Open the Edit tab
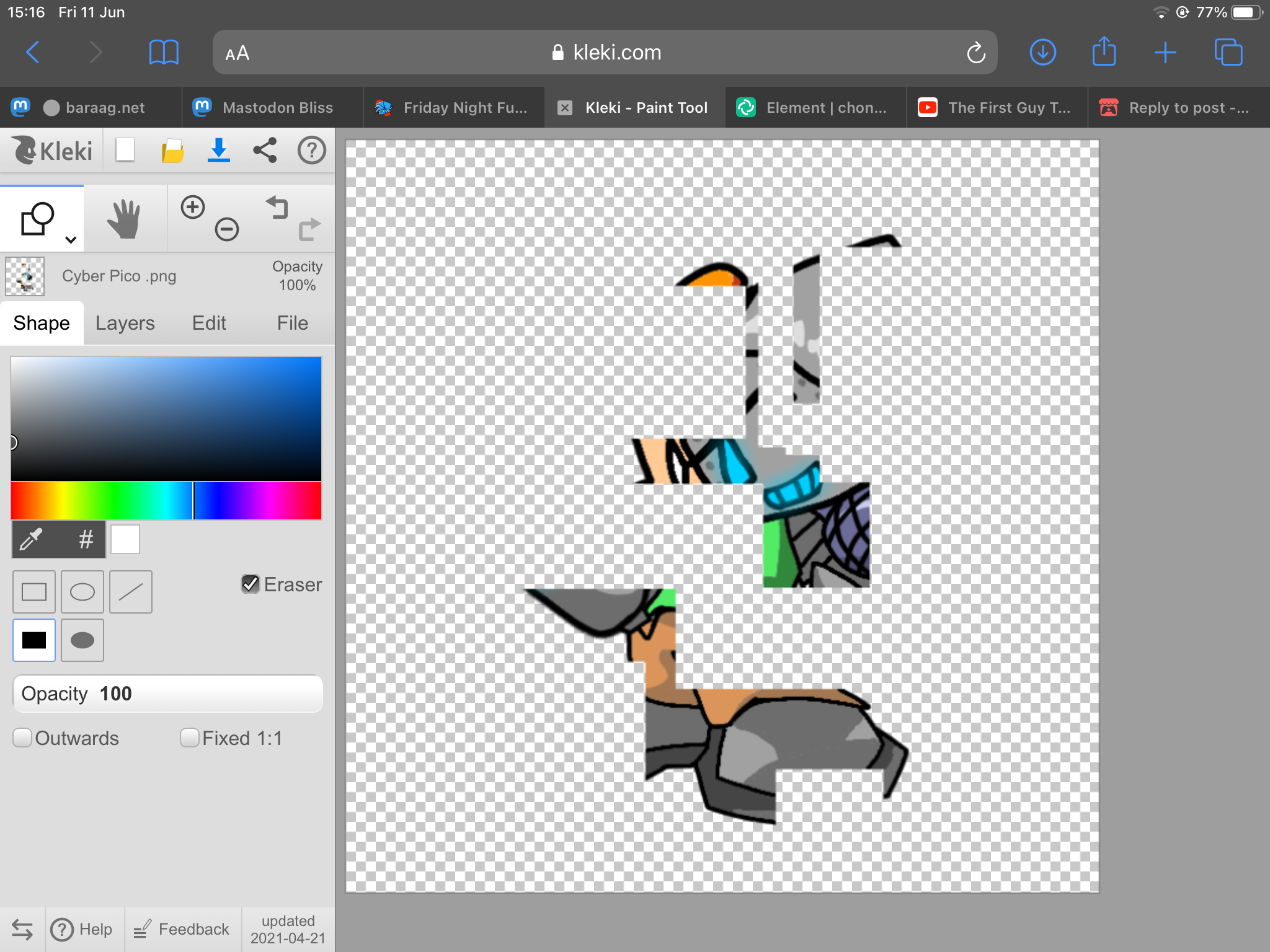 coord(209,323)
